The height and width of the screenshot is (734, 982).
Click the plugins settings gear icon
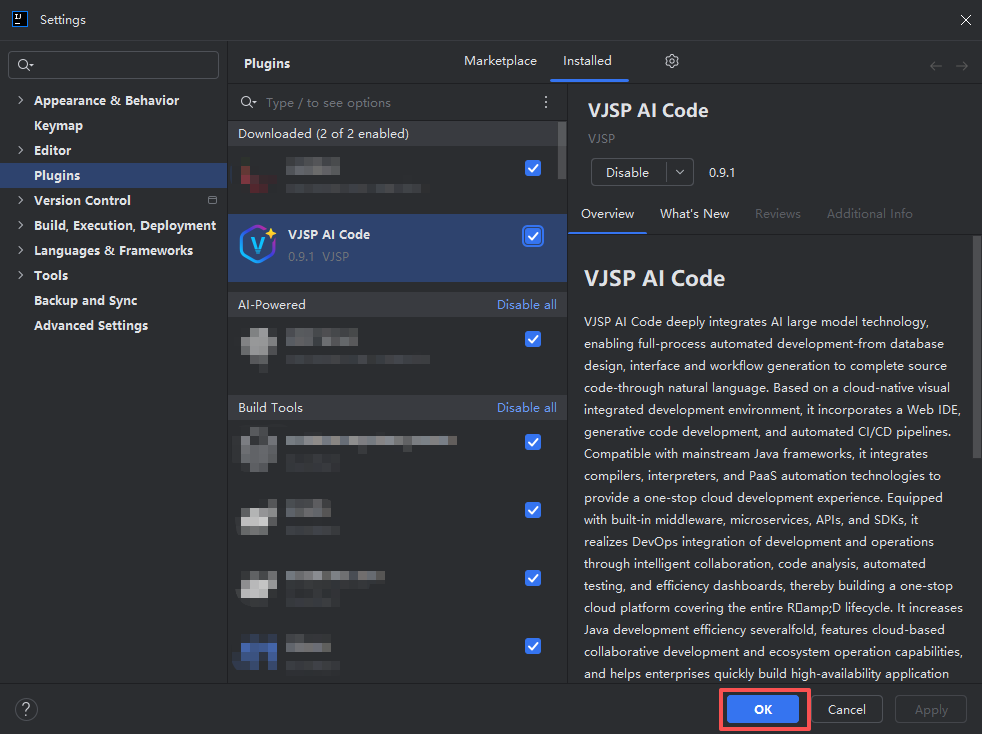(672, 61)
